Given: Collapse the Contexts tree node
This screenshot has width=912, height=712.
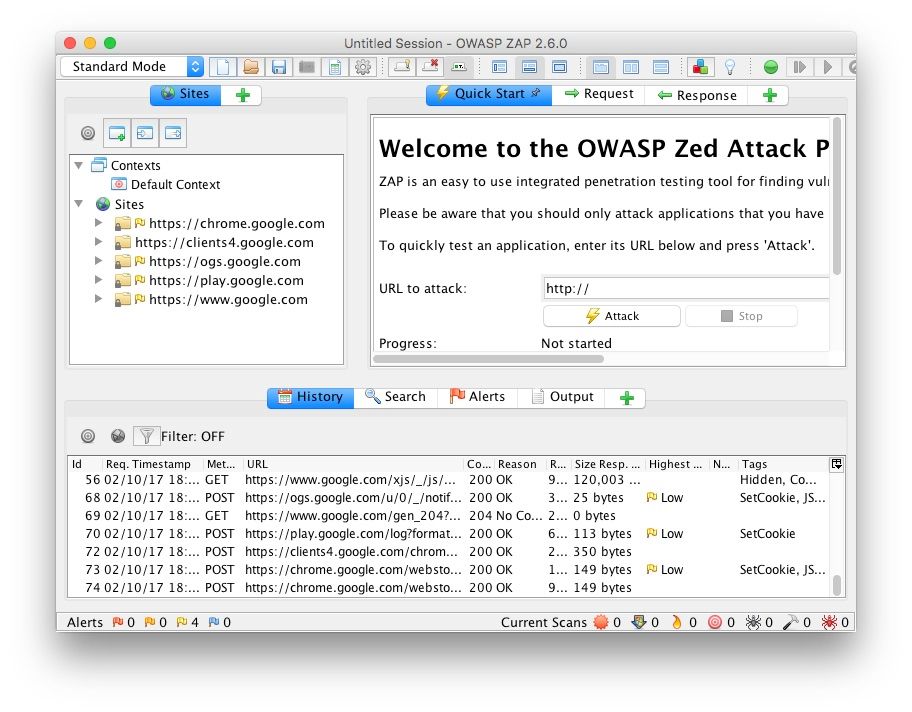Looking at the screenshot, I should (x=79, y=166).
